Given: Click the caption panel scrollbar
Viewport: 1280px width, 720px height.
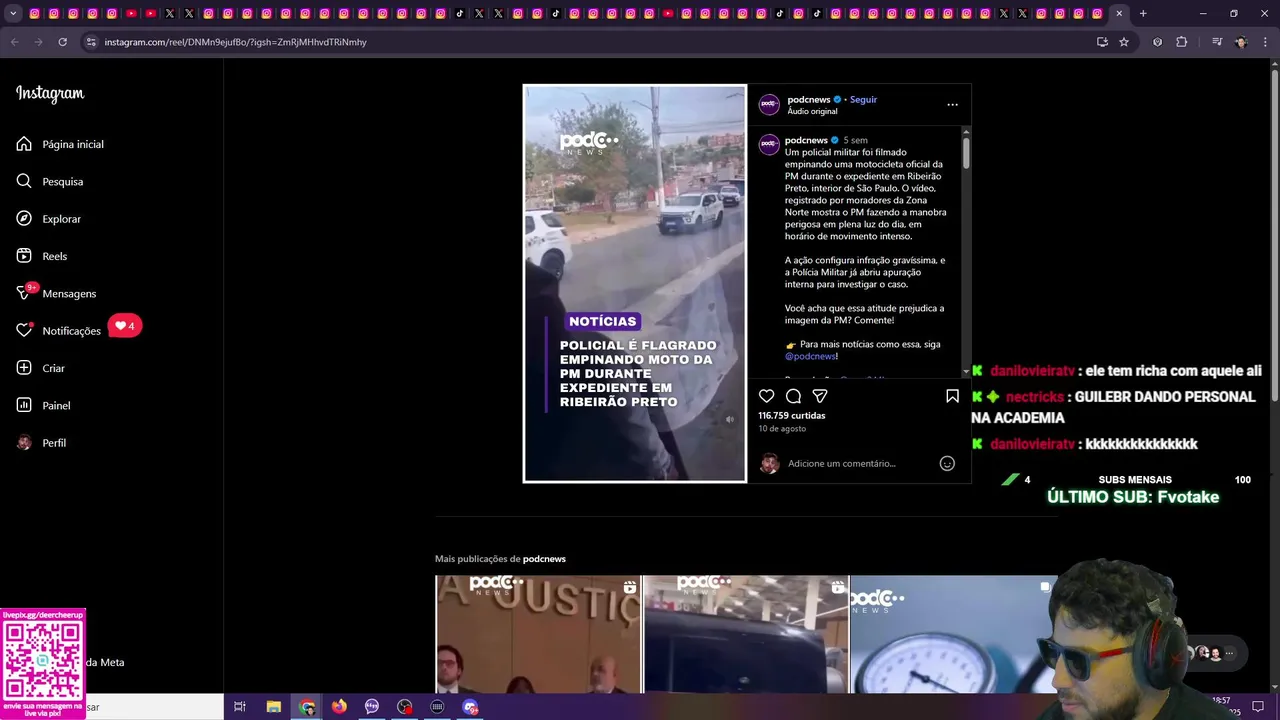Looking at the screenshot, I should (x=966, y=152).
